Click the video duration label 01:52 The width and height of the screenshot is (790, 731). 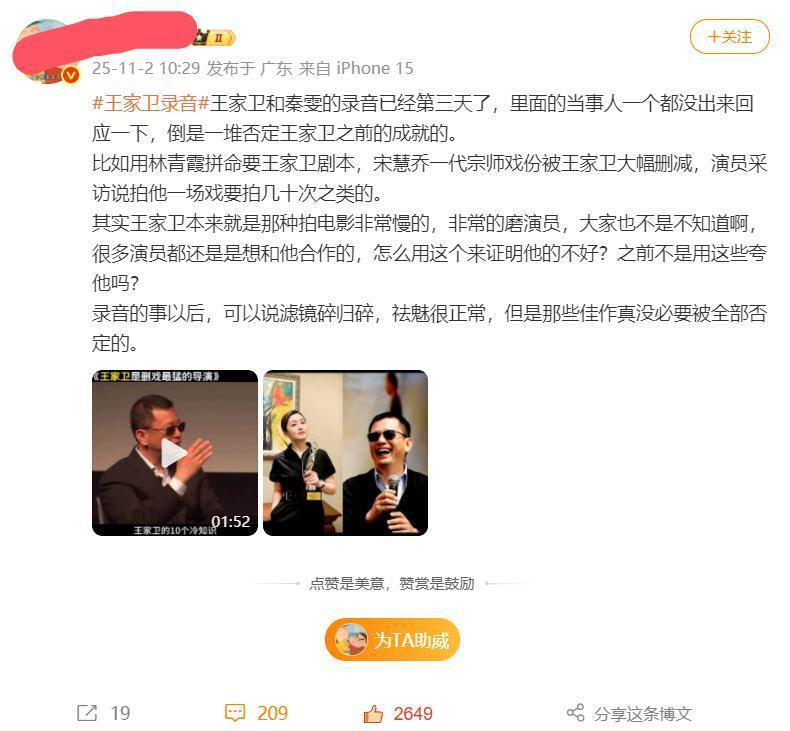(x=231, y=521)
